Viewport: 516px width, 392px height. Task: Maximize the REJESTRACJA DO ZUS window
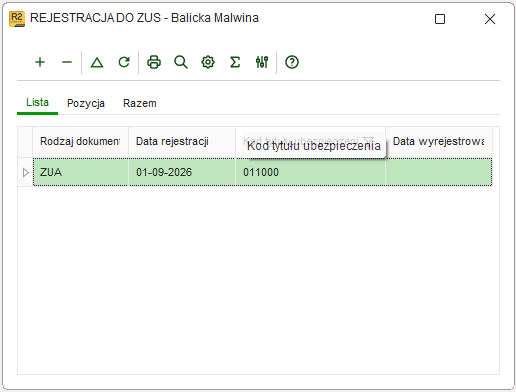(x=440, y=19)
